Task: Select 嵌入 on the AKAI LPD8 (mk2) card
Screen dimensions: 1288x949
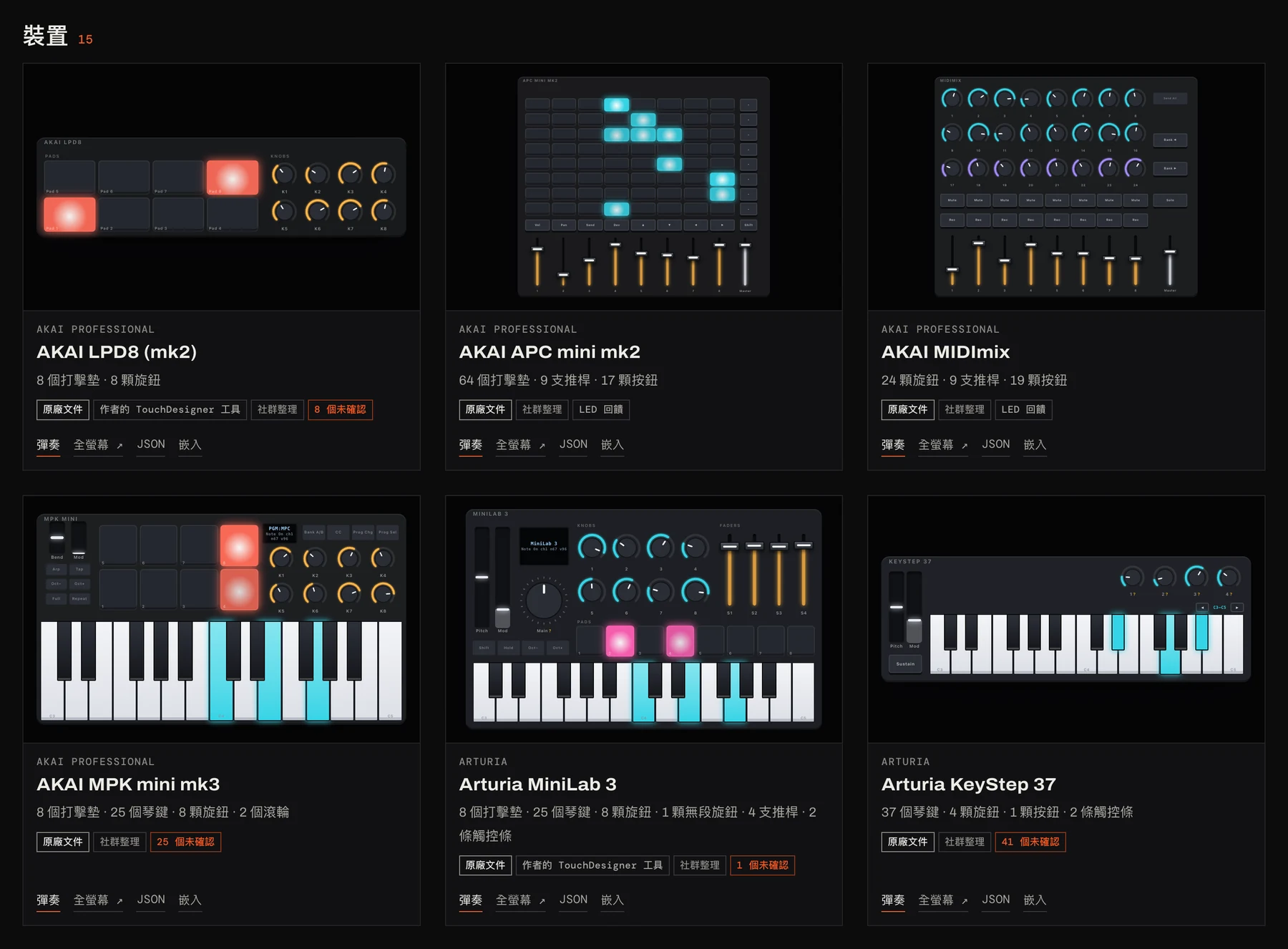Action: (x=190, y=444)
